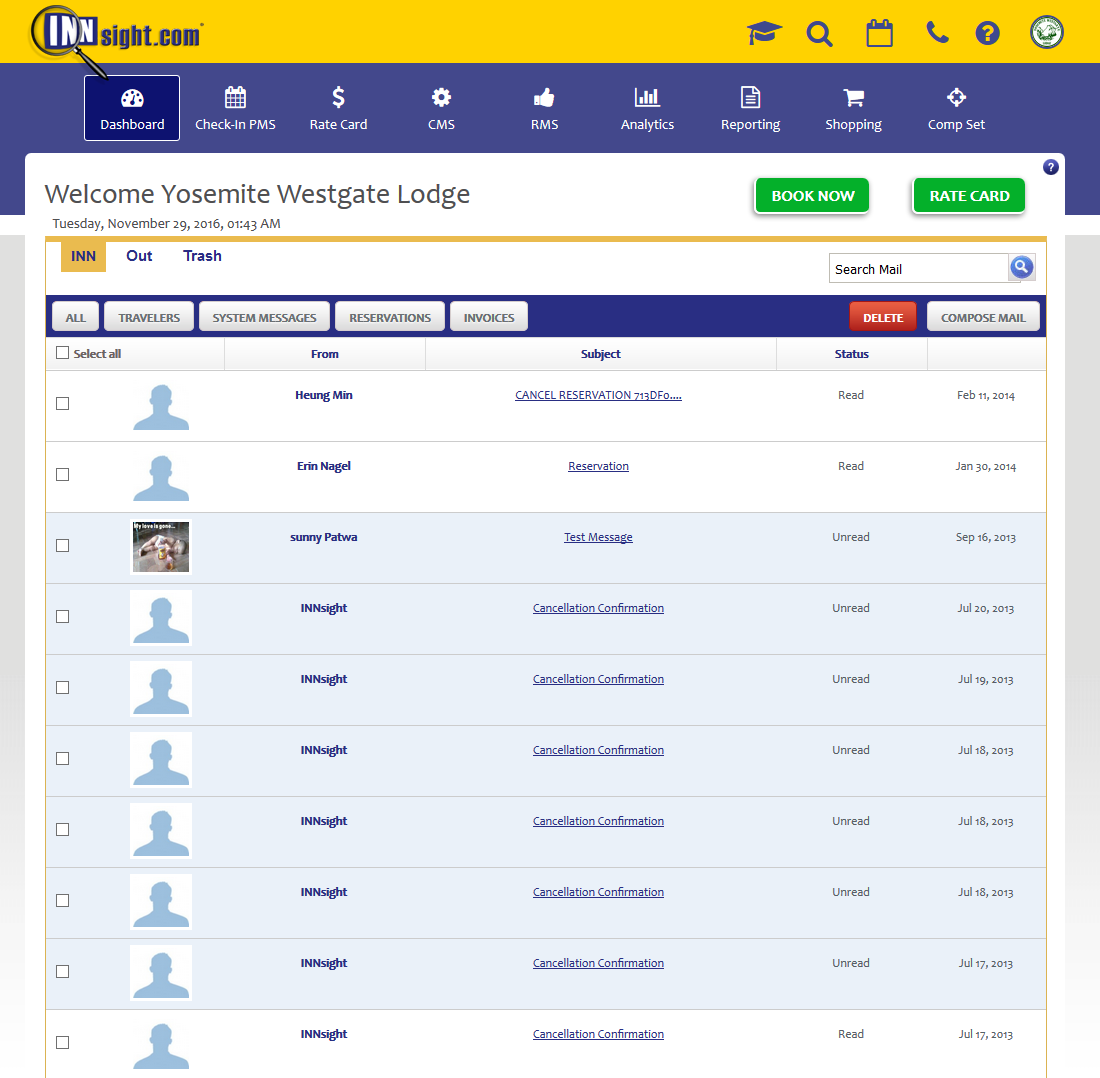This screenshot has width=1100, height=1078.
Task: Filter mail by TRAVELERS
Action: pyautogui.click(x=149, y=317)
